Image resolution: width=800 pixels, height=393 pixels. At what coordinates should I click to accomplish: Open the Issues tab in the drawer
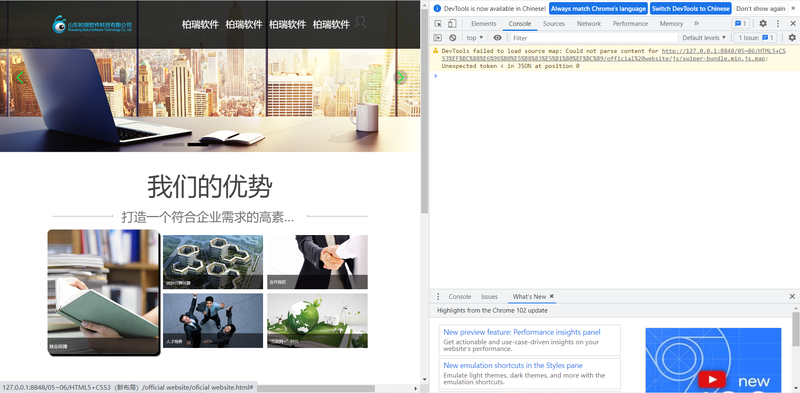[x=489, y=297]
